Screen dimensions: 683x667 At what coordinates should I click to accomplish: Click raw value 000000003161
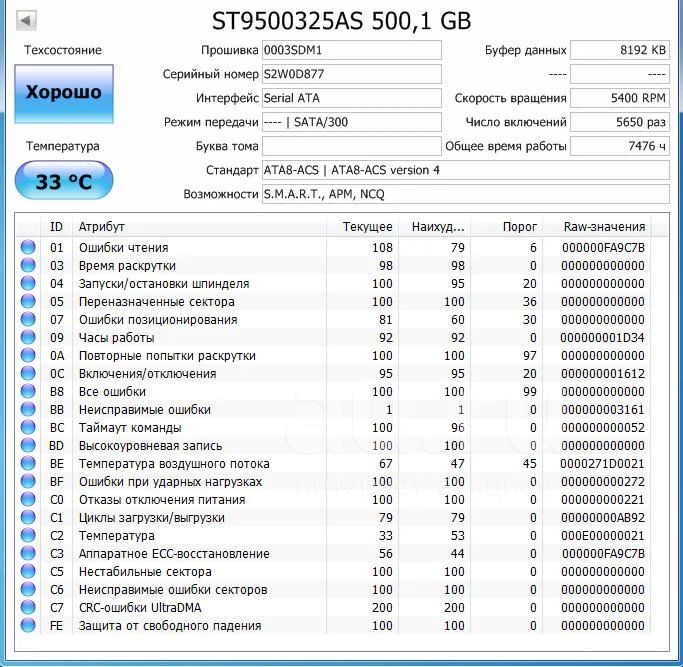pyautogui.click(x=602, y=410)
